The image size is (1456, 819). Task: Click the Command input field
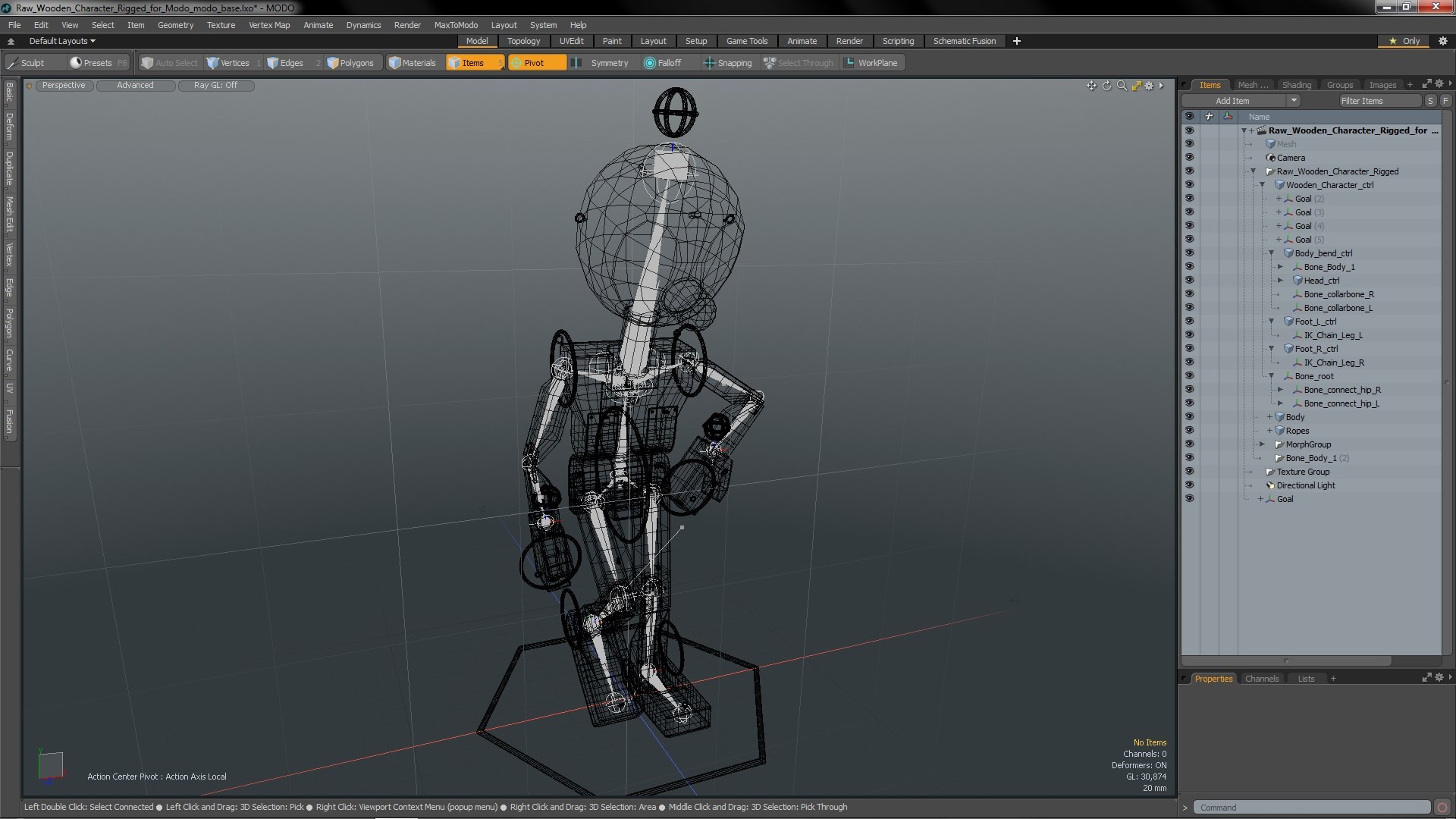pyautogui.click(x=1312, y=808)
